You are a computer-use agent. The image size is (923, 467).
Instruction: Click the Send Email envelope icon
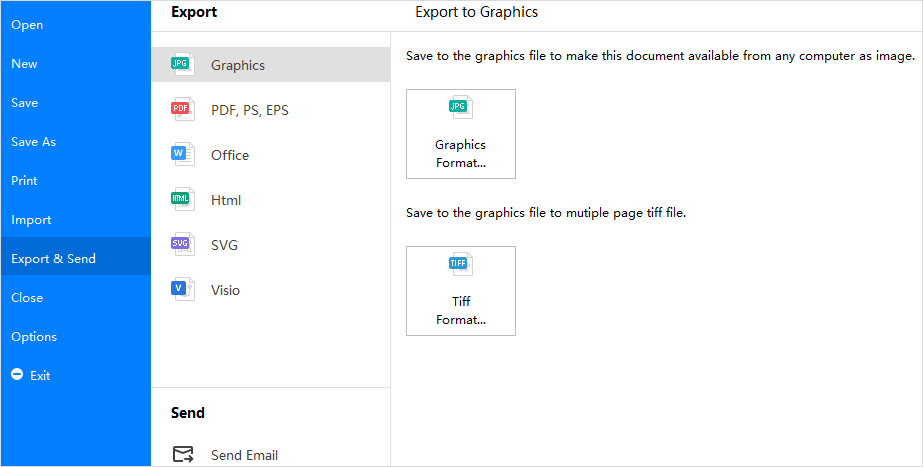pos(182,454)
